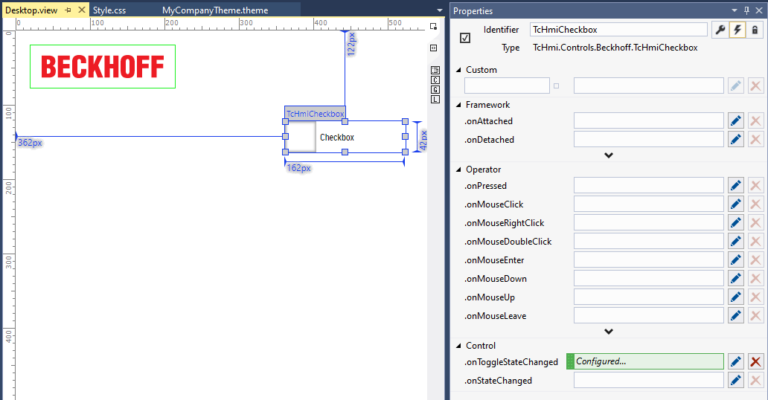
Task: Show more Framework events via chevron
Action: click(x=608, y=155)
